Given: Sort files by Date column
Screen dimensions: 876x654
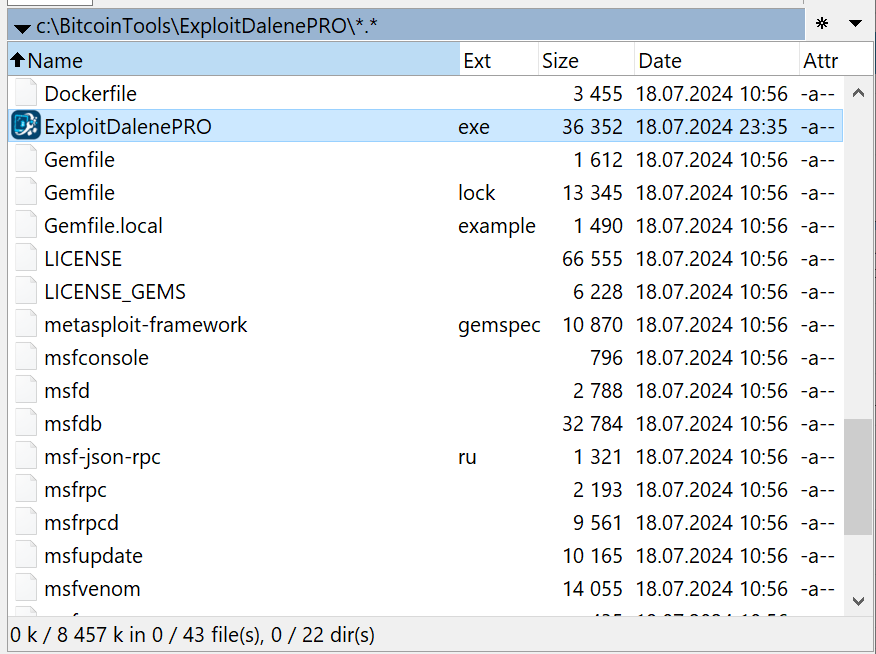Looking at the screenshot, I should 717,60.
